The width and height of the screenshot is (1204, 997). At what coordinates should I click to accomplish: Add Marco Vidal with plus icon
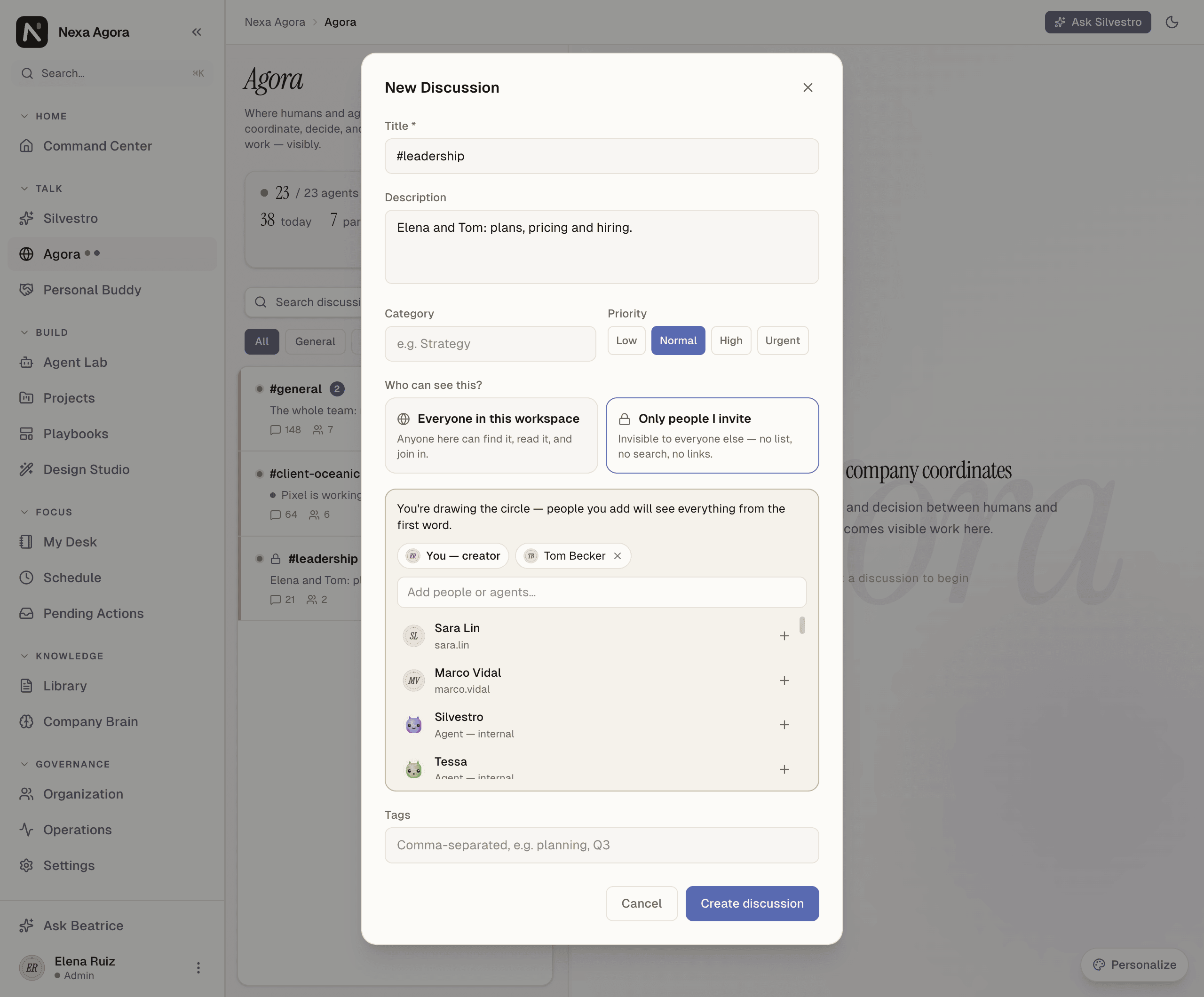pyautogui.click(x=784, y=680)
